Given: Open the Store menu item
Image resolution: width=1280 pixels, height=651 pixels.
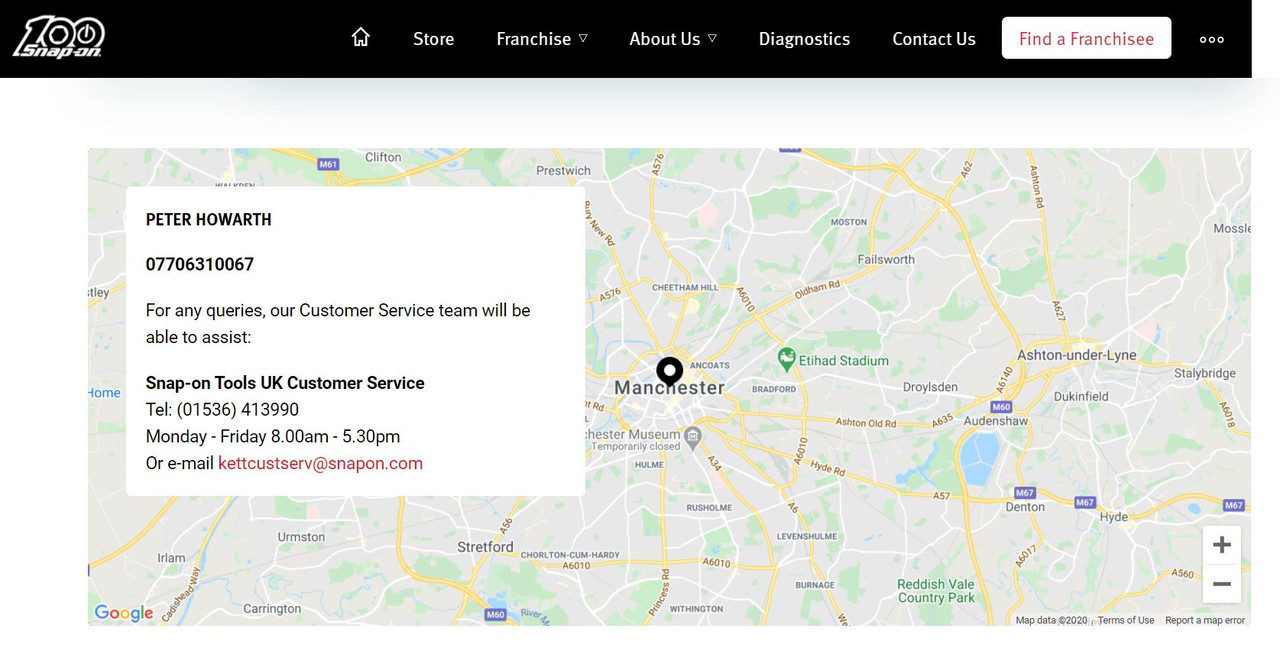Looking at the screenshot, I should (433, 39).
